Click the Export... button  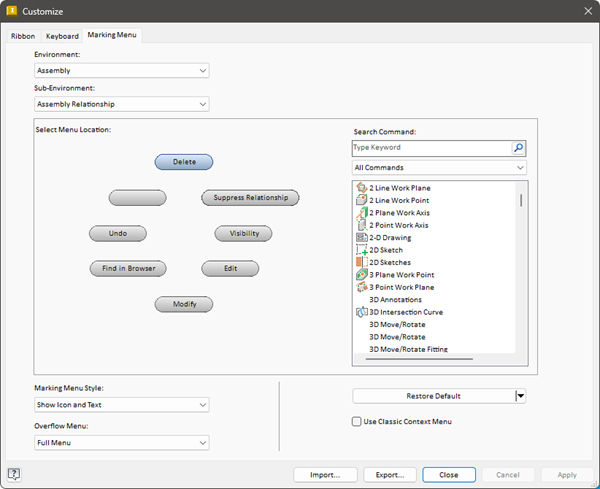(390, 474)
